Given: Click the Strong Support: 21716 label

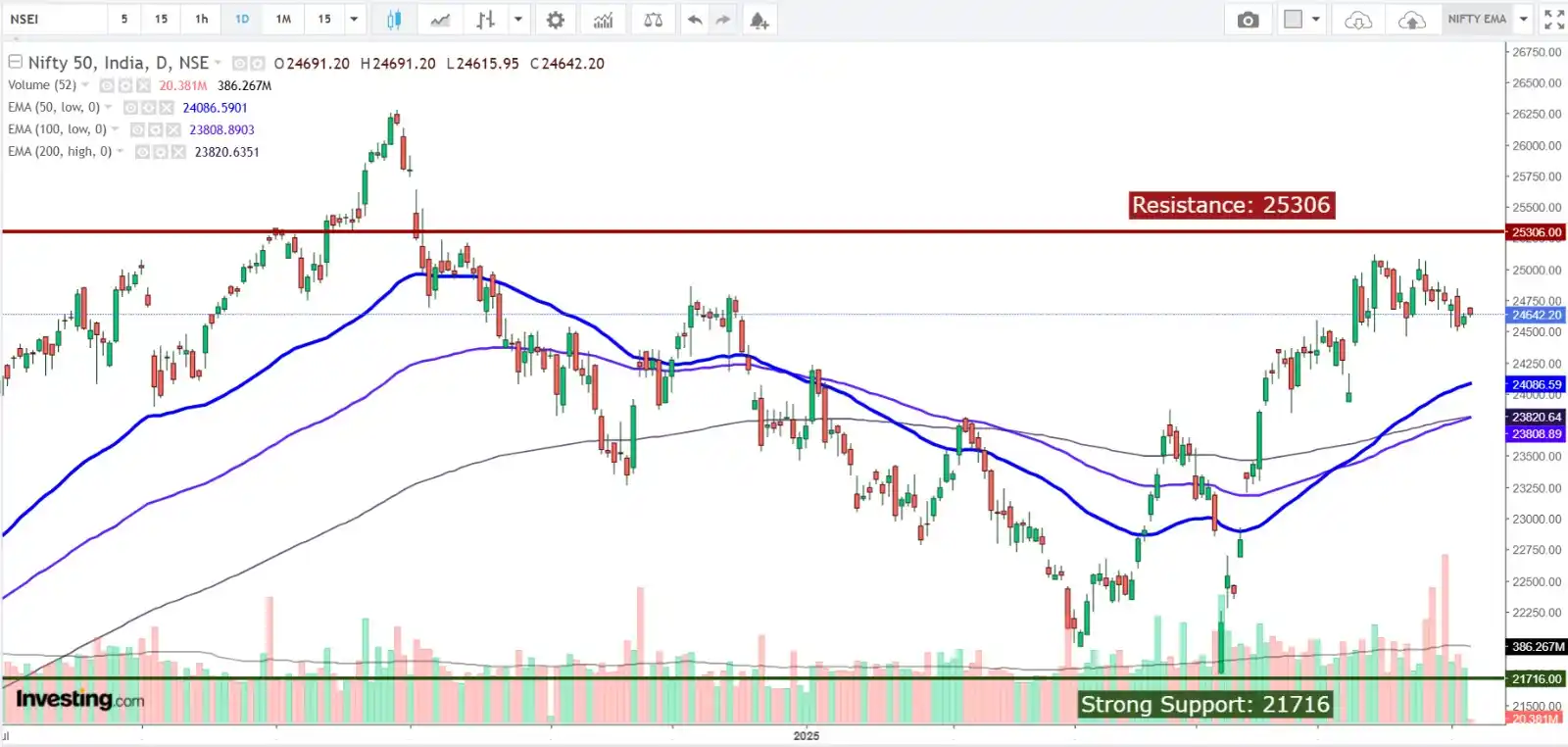Looking at the screenshot, I should click(x=1204, y=704).
